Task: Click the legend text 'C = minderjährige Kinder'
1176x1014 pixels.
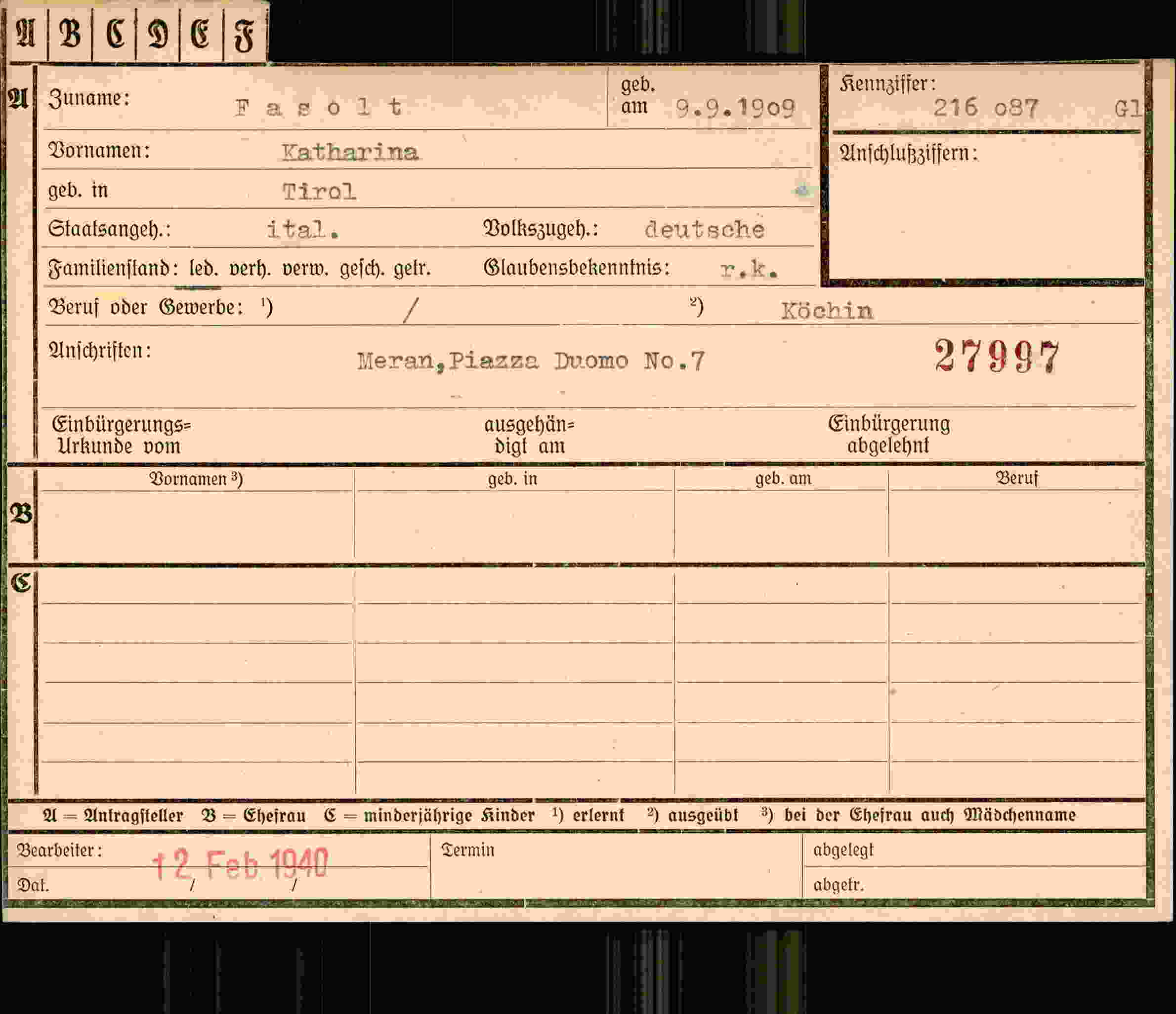Action: [x=430, y=815]
